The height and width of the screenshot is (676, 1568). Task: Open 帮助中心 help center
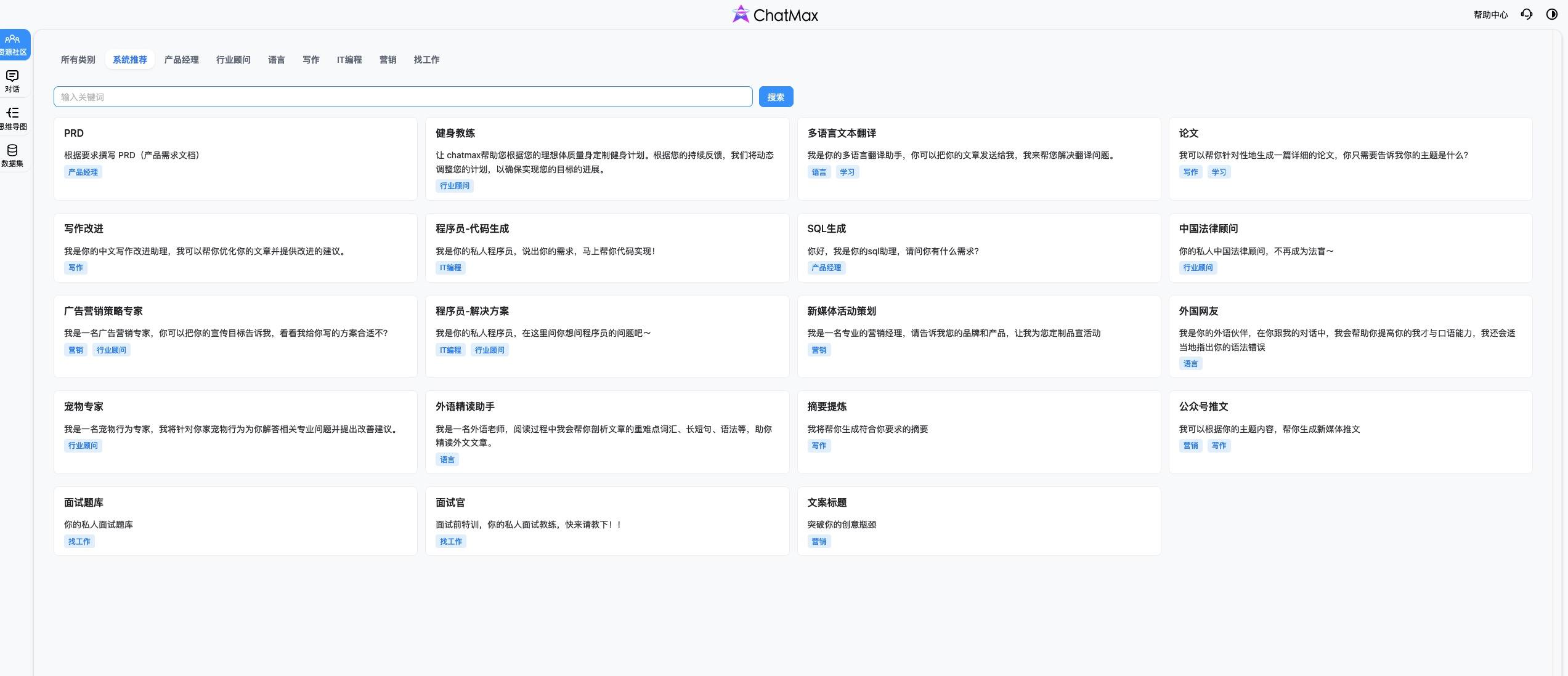coord(1489,14)
